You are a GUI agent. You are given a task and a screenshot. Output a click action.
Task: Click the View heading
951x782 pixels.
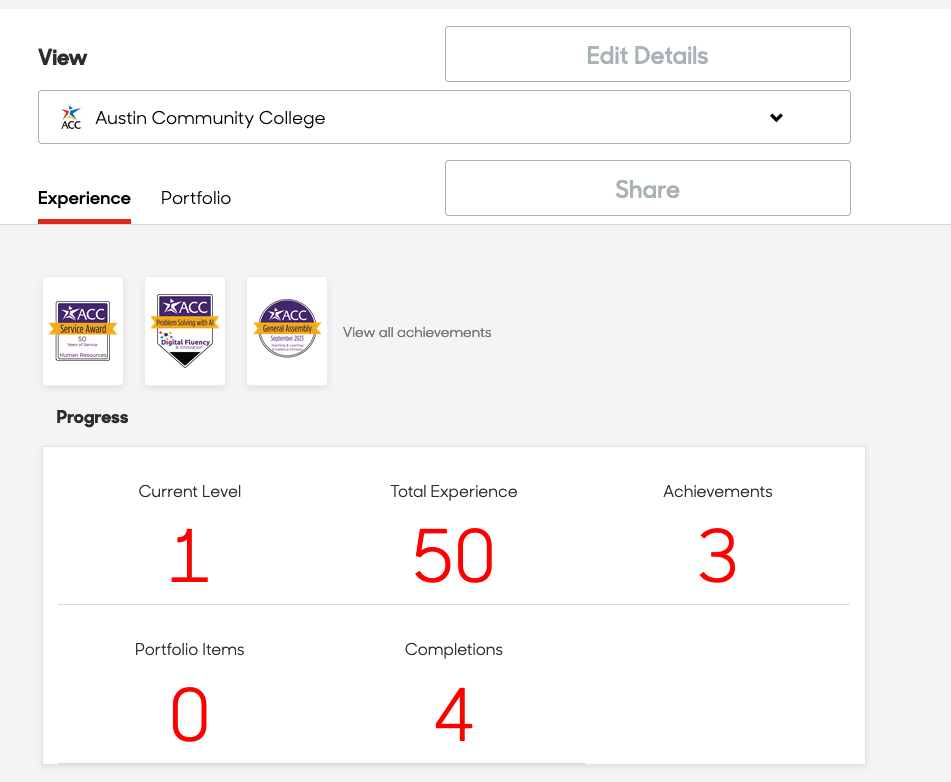click(x=62, y=58)
